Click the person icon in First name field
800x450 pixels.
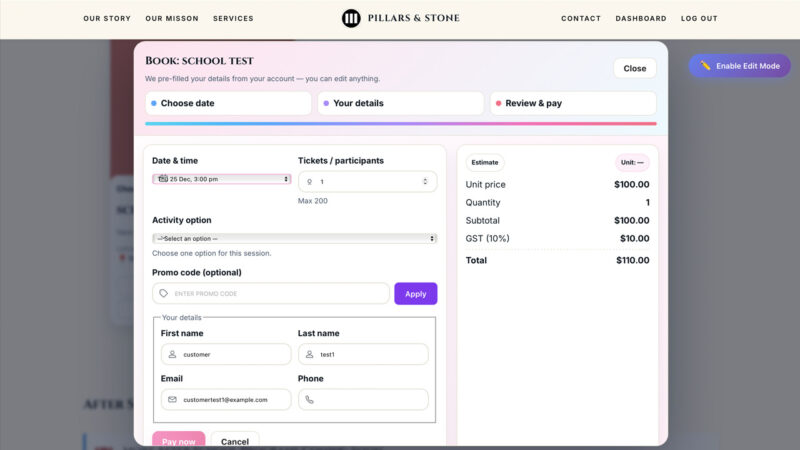172,354
